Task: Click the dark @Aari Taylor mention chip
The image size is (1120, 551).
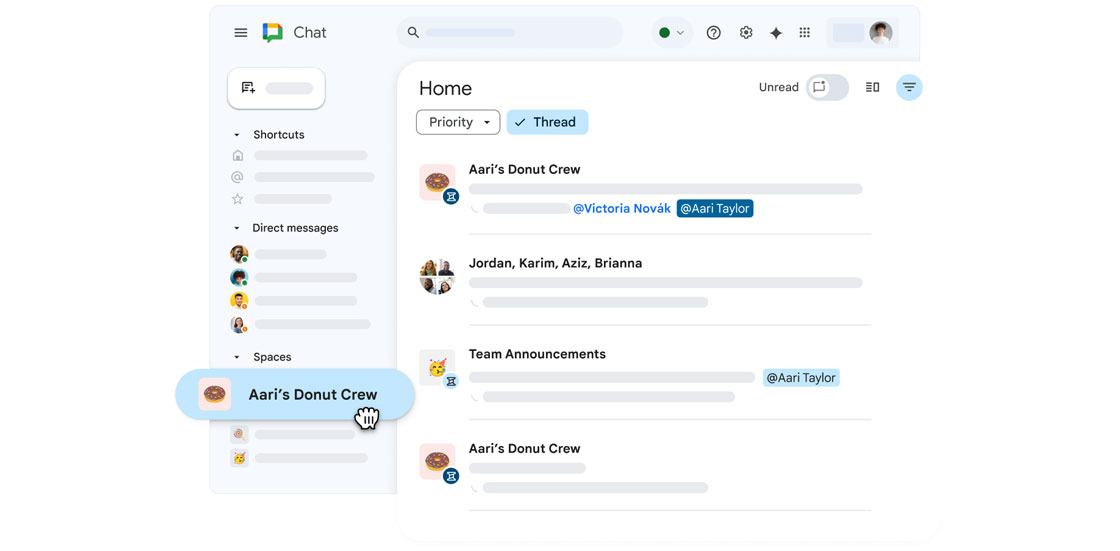Action: point(715,209)
